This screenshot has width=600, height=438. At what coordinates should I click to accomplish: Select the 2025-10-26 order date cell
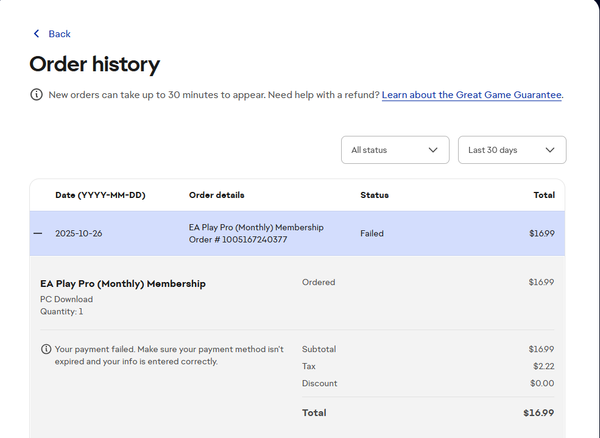(x=80, y=233)
